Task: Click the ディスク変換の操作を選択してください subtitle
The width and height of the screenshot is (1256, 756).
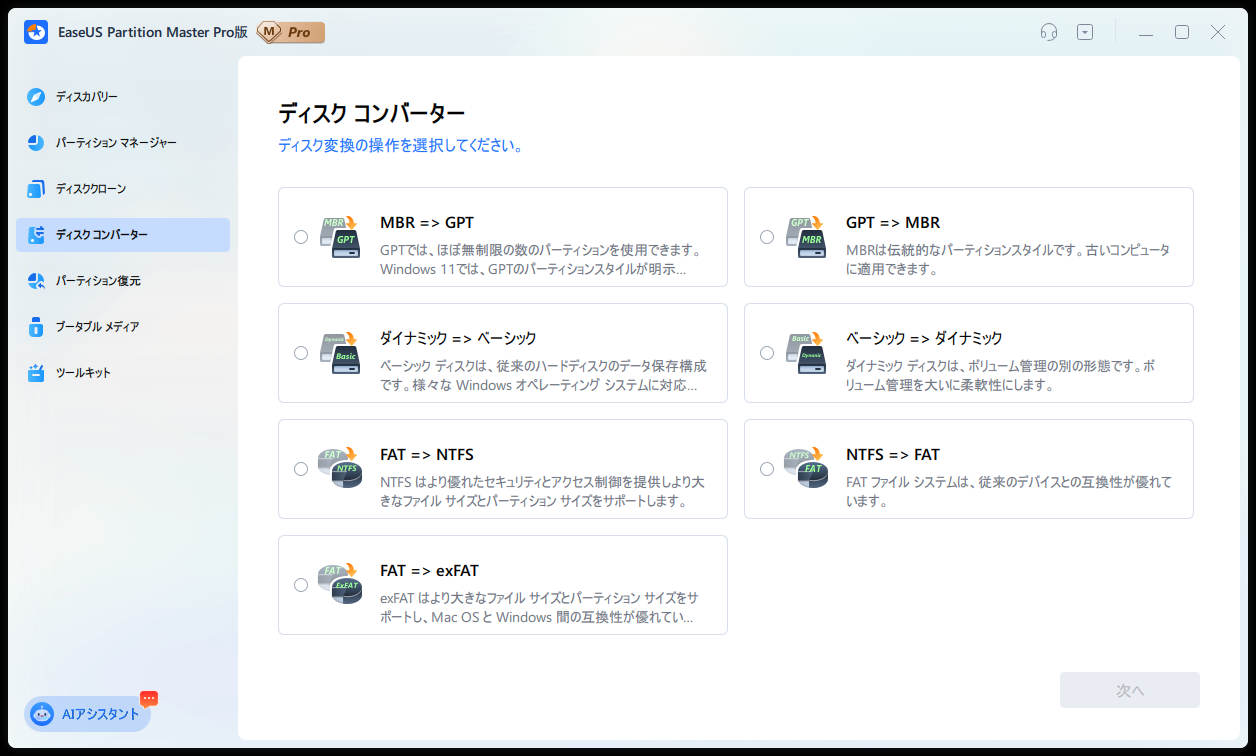Action: pyautogui.click(x=400, y=146)
